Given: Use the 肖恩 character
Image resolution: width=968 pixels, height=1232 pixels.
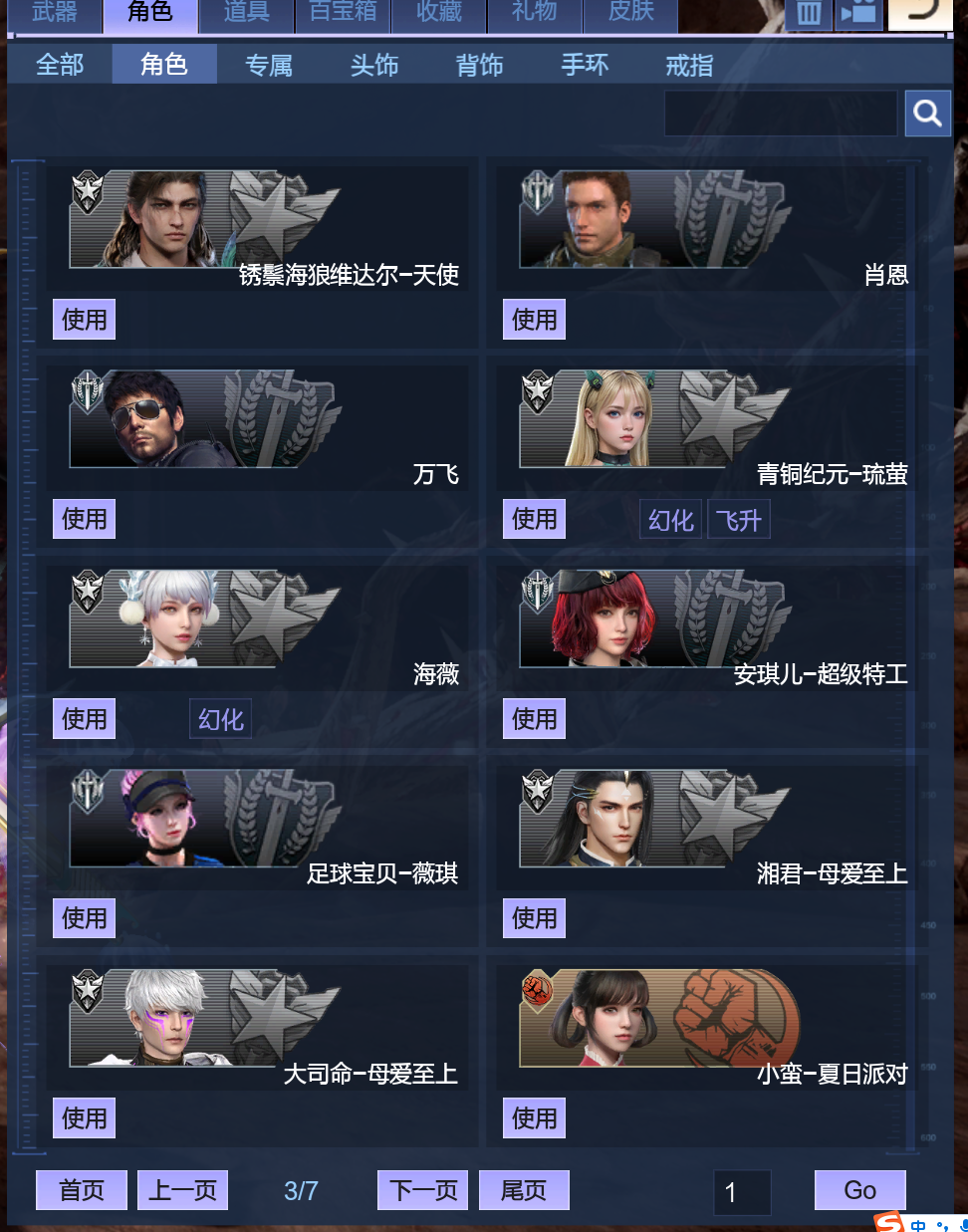Looking at the screenshot, I should click(534, 320).
